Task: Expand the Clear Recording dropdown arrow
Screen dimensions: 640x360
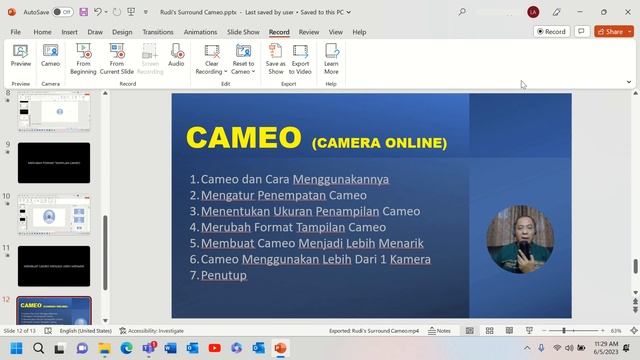Action: coord(226,72)
